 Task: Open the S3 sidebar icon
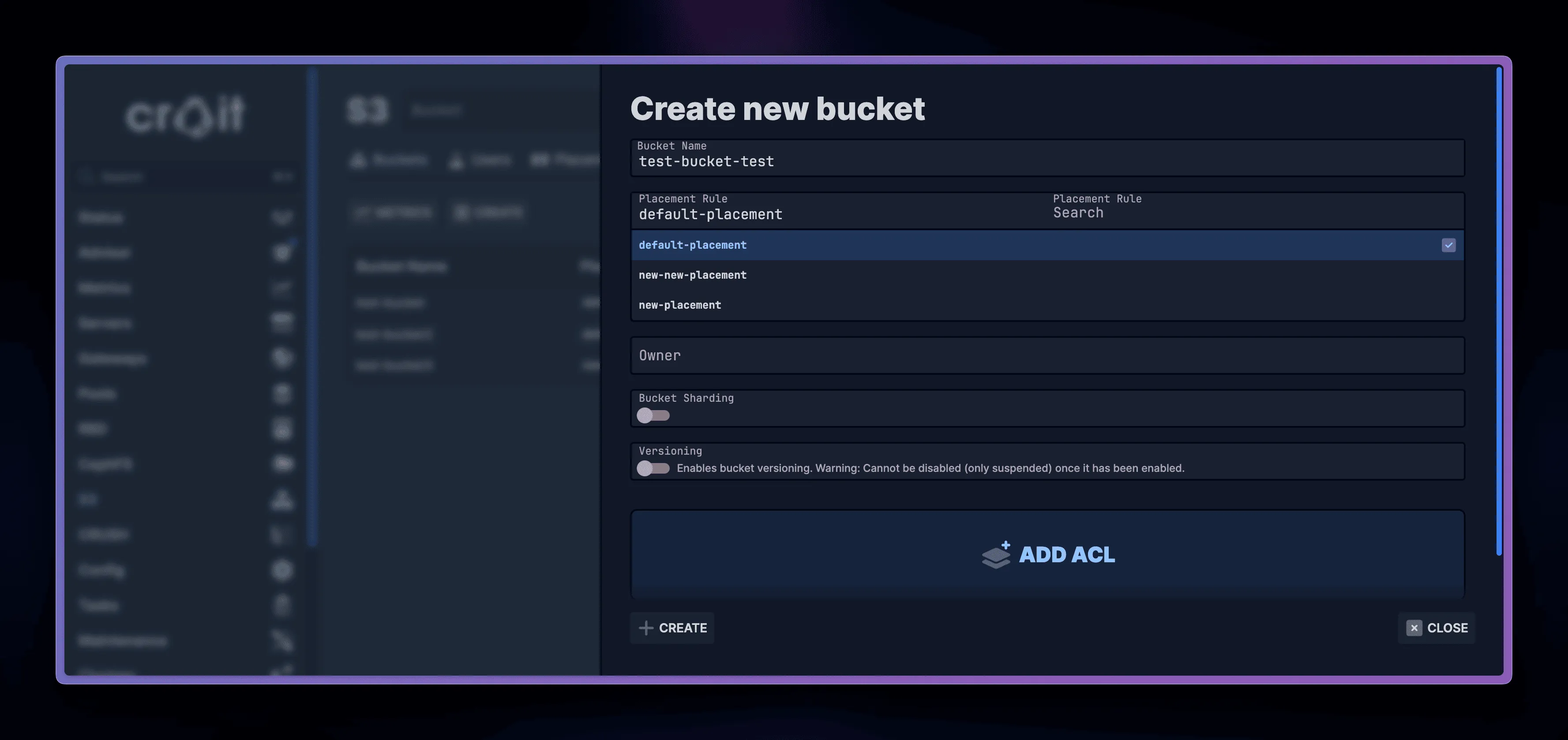coord(282,500)
